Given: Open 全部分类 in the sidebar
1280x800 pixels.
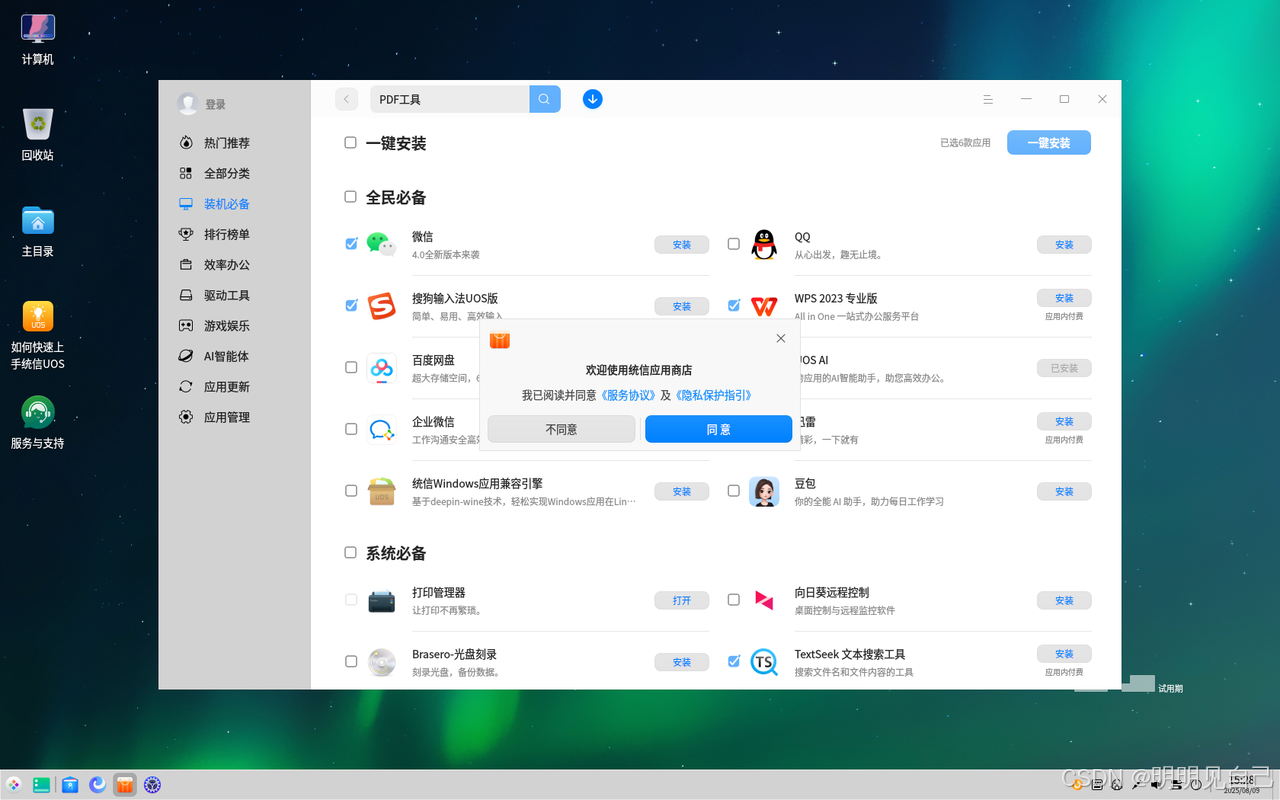Looking at the screenshot, I should click(226, 173).
